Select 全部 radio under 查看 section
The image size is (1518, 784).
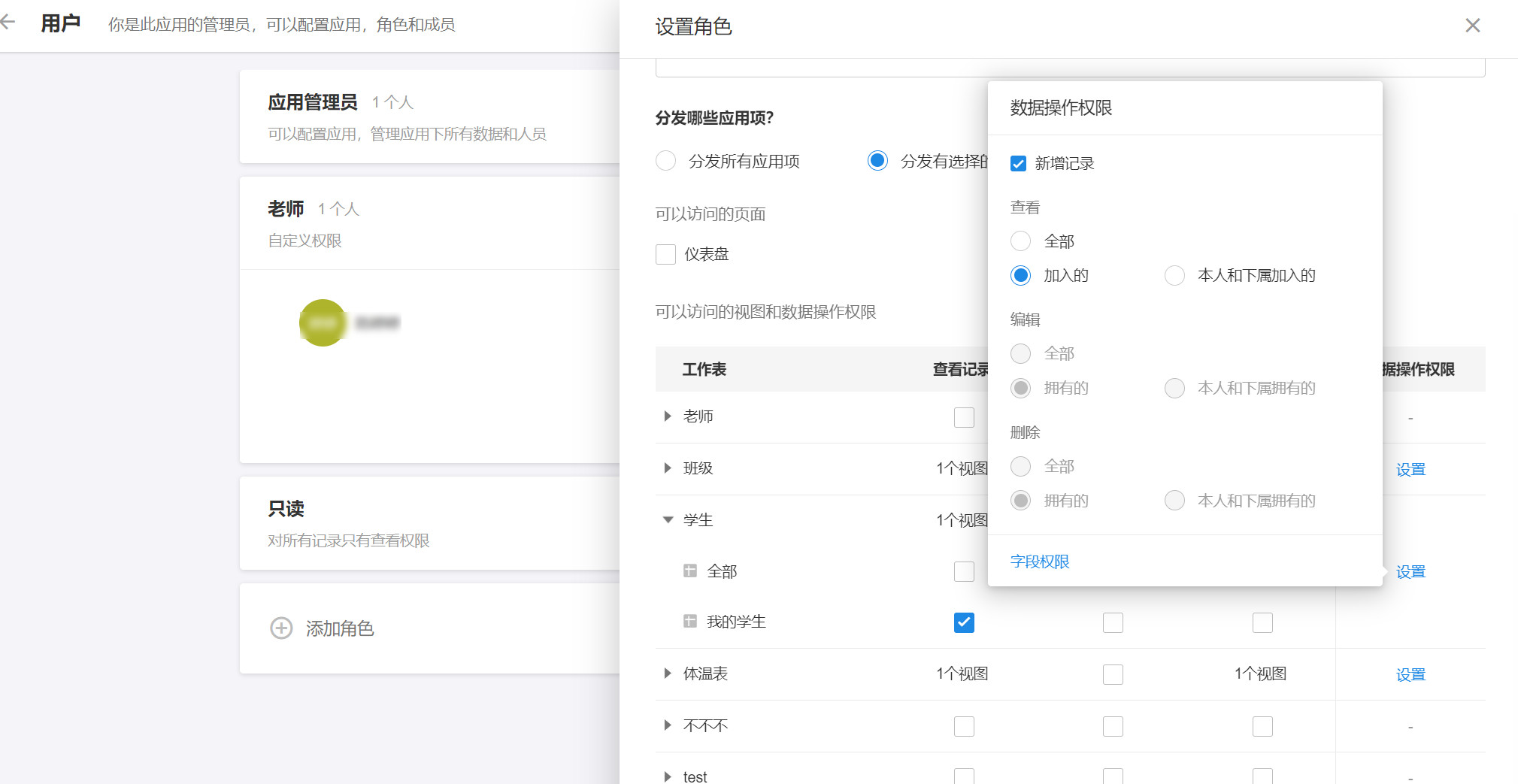tap(1020, 241)
